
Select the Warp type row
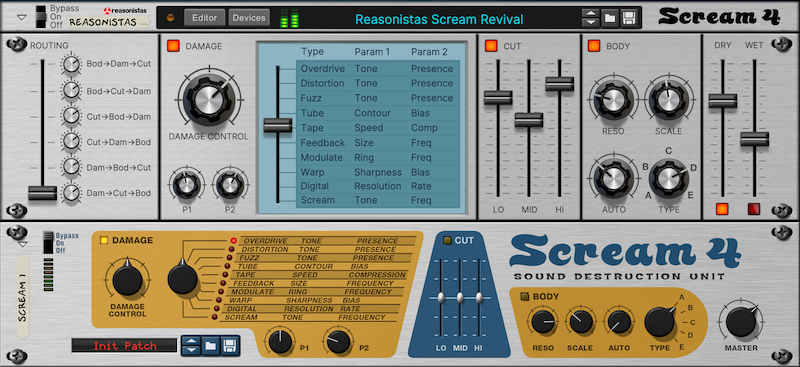click(x=378, y=172)
